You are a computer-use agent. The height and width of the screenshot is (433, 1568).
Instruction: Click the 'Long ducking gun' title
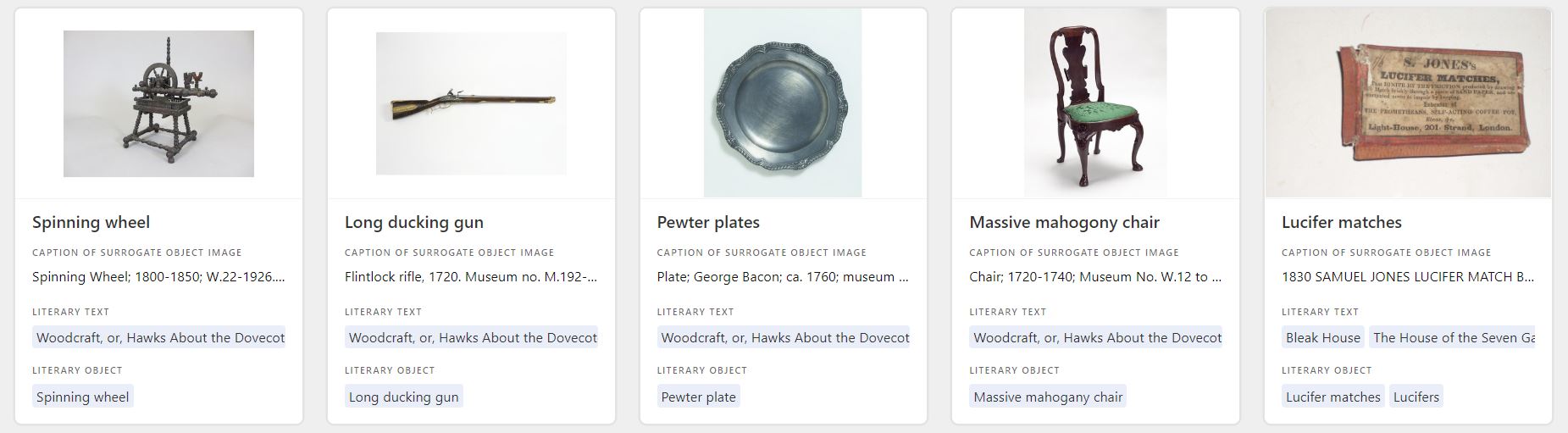click(x=413, y=223)
